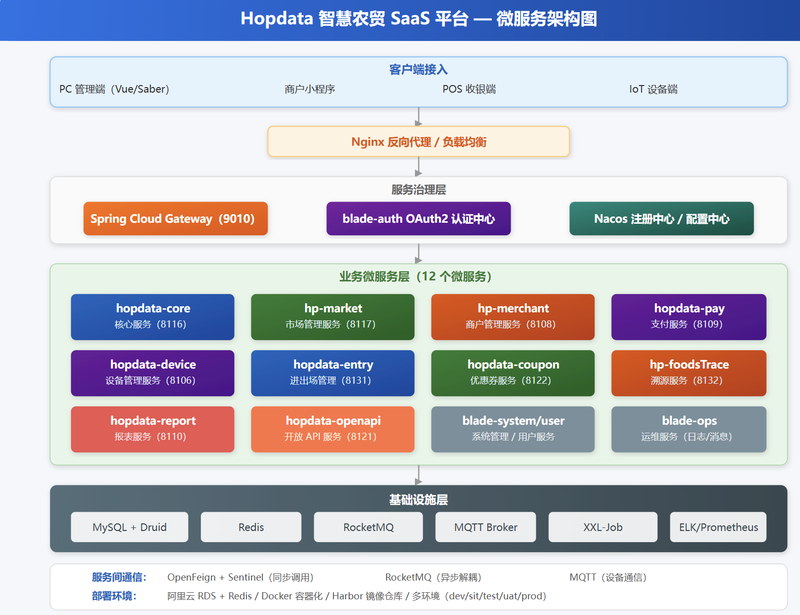Click the RocketMQ (异步解耦) text
This screenshot has width=800, height=615.
[433, 577]
